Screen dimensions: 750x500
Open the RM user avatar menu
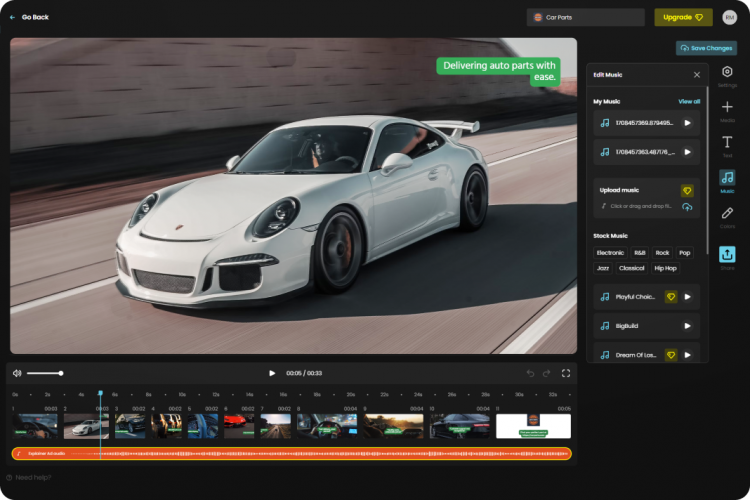(x=729, y=17)
